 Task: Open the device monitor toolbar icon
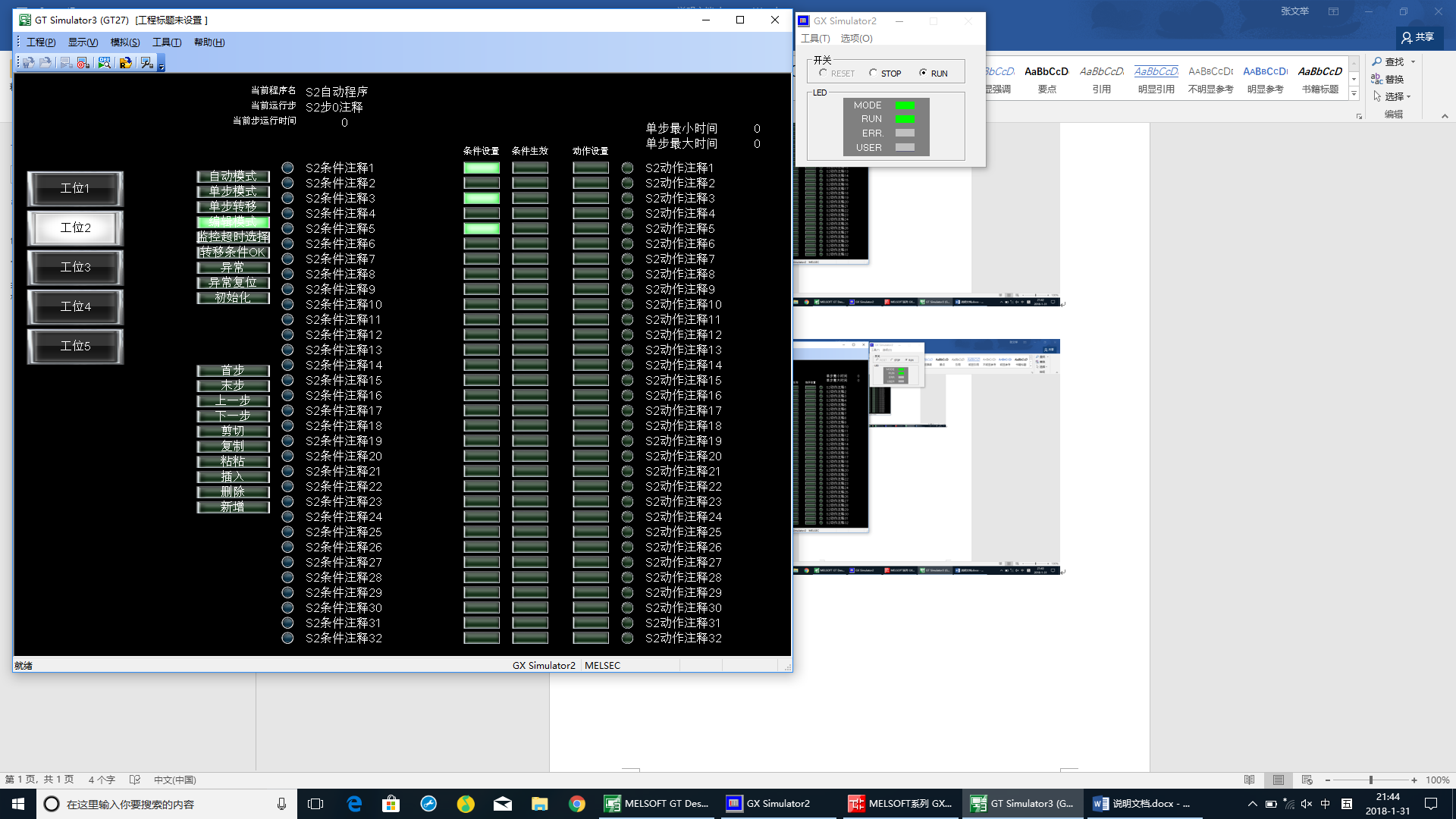[x=105, y=63]
